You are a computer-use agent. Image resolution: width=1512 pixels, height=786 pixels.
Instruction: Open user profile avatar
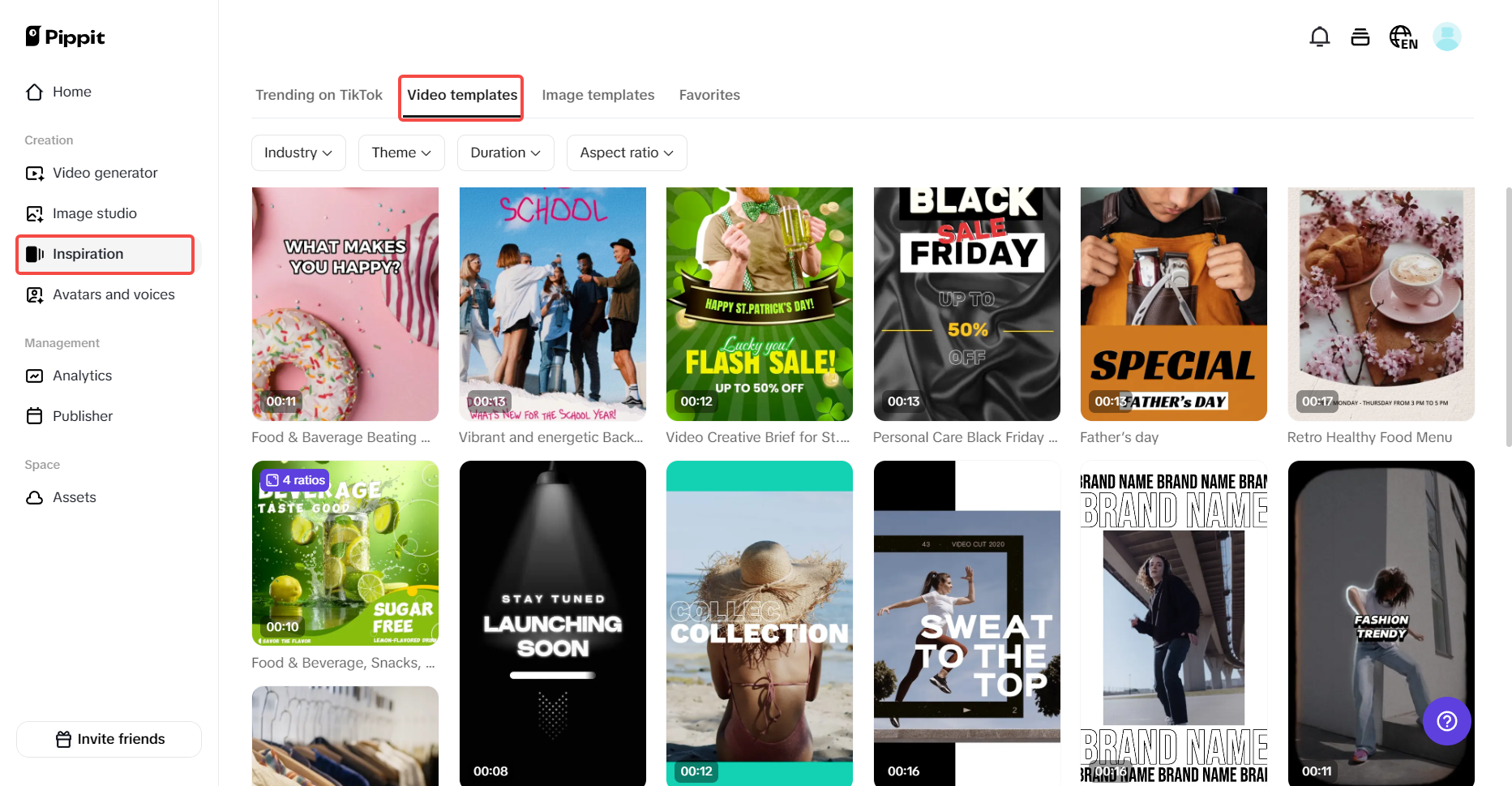(1447, 37)
